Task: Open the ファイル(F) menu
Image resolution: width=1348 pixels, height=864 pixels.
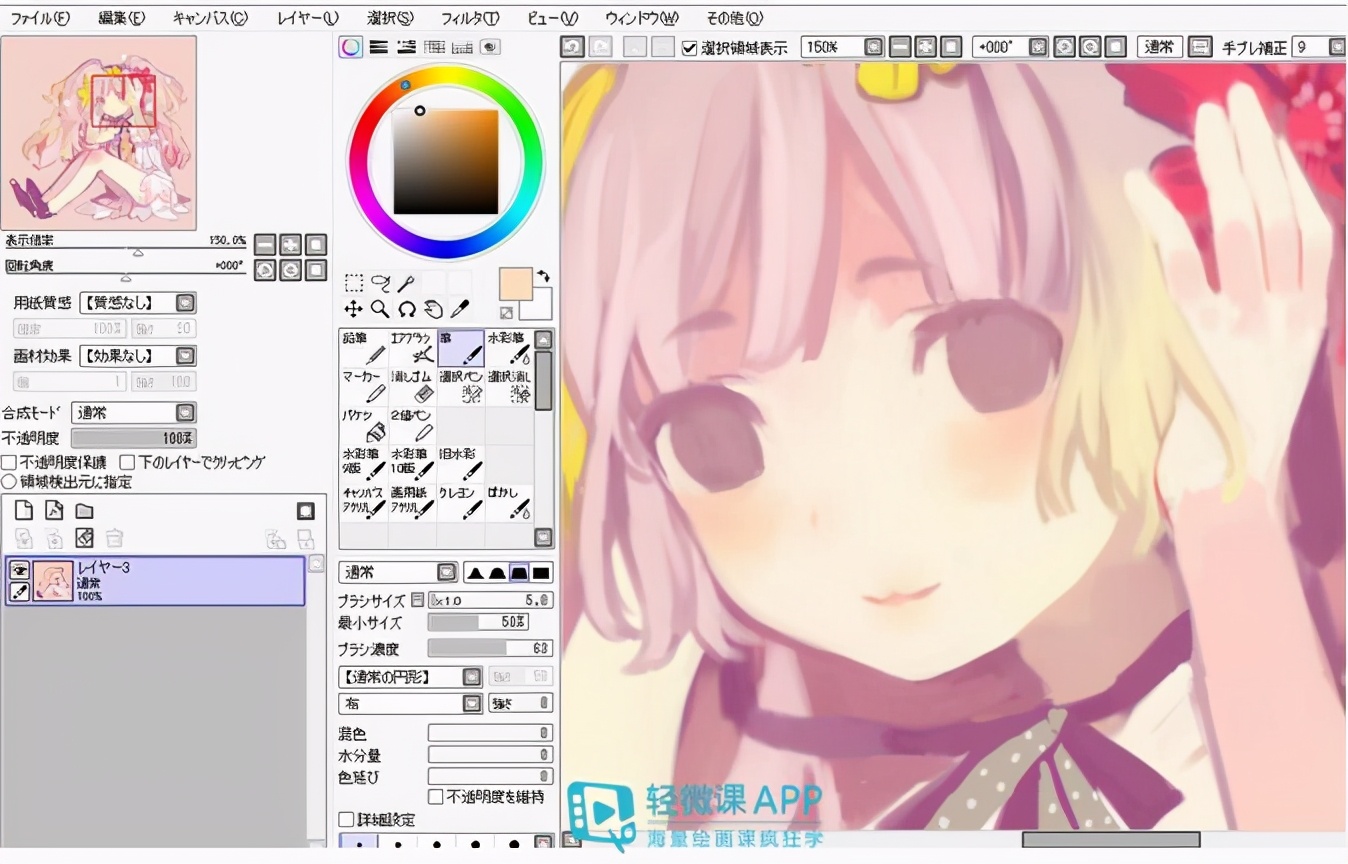Action: (x=40, y=18)
